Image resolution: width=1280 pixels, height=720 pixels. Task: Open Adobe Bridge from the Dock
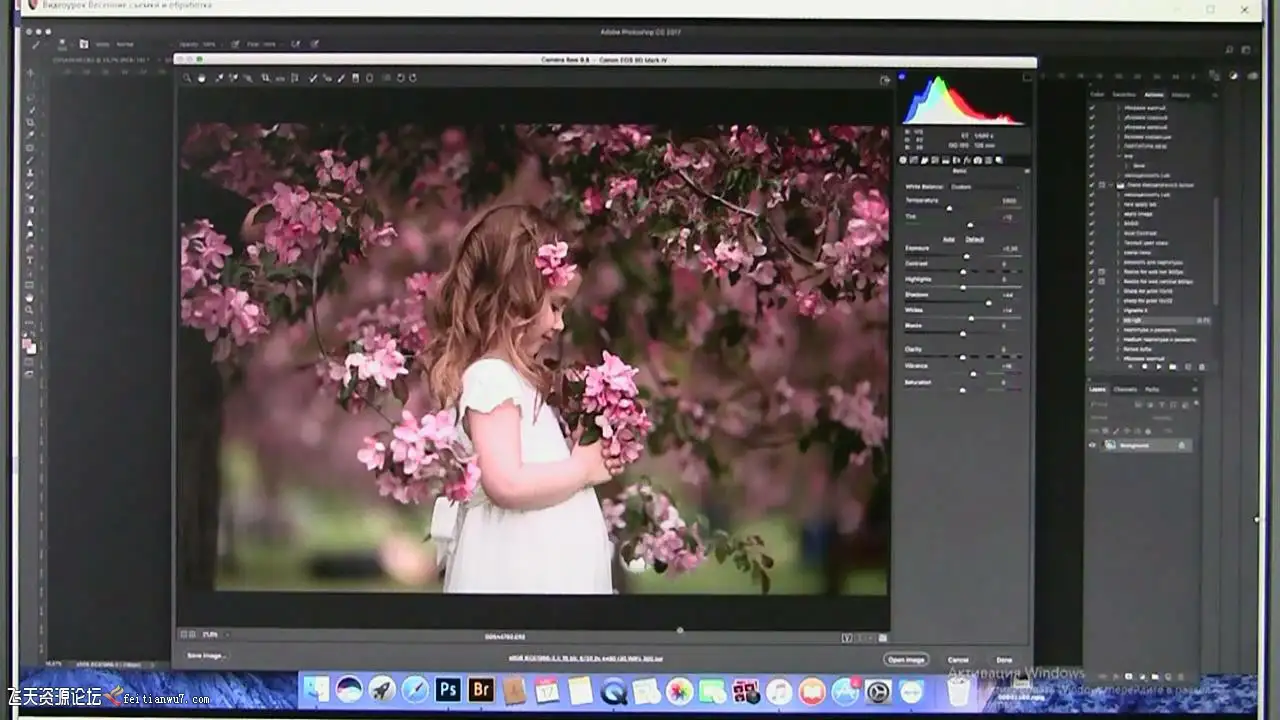(x=482, y=690)
